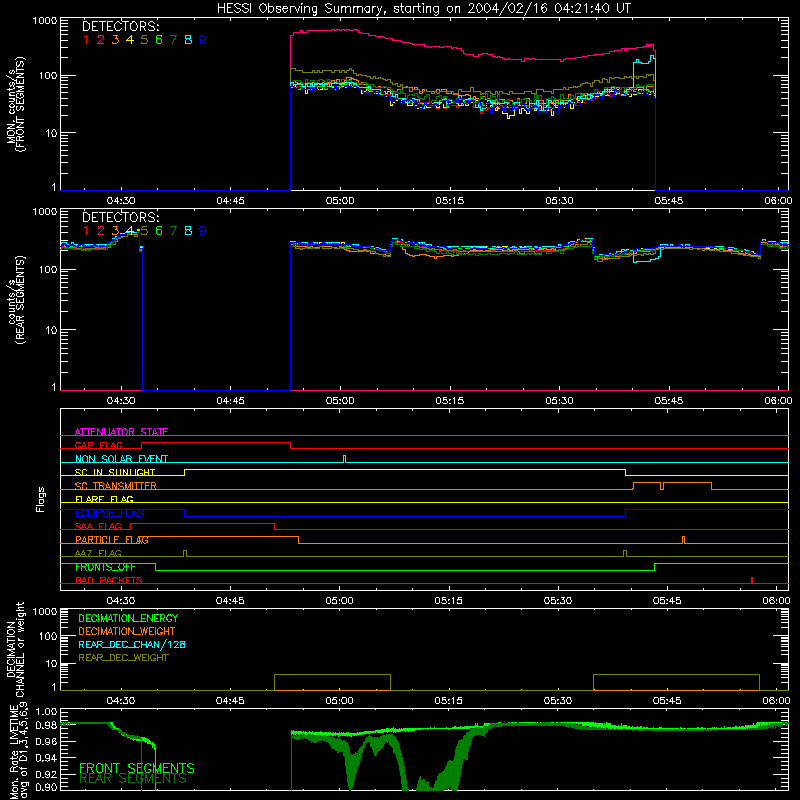Click the FRONT SEGMENTS legend in livetime plot

coord(137,768)
